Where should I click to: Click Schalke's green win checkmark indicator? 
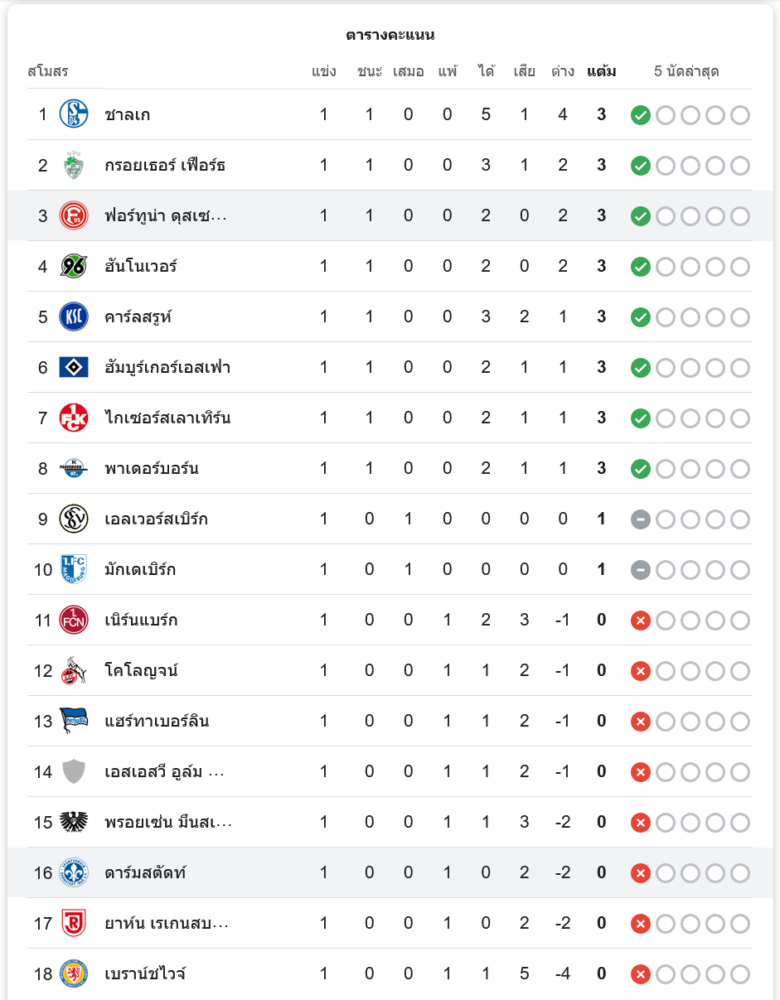click(641, 115)
